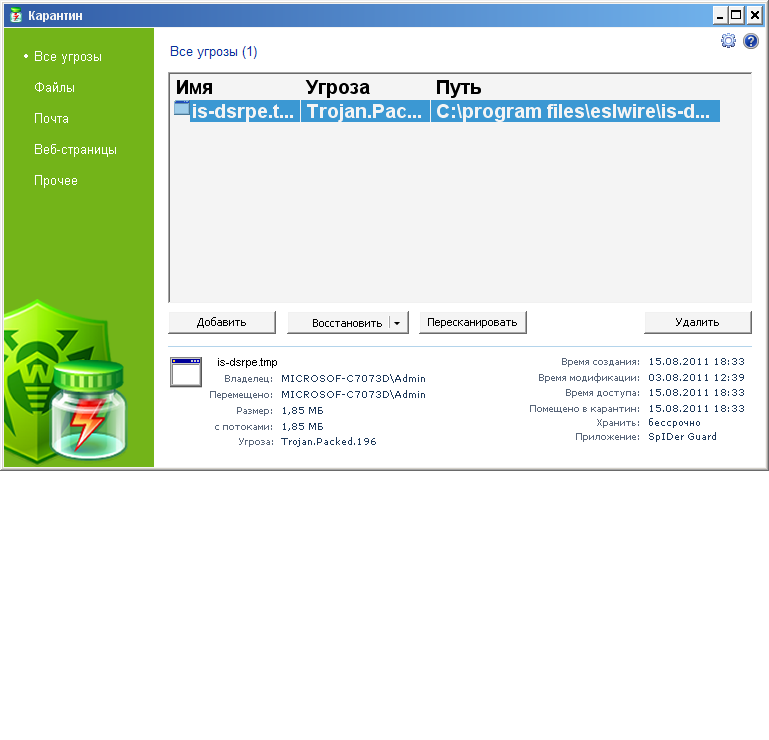
Task: Click 'Пересканировать' button
Action: (x=472, y=322)
